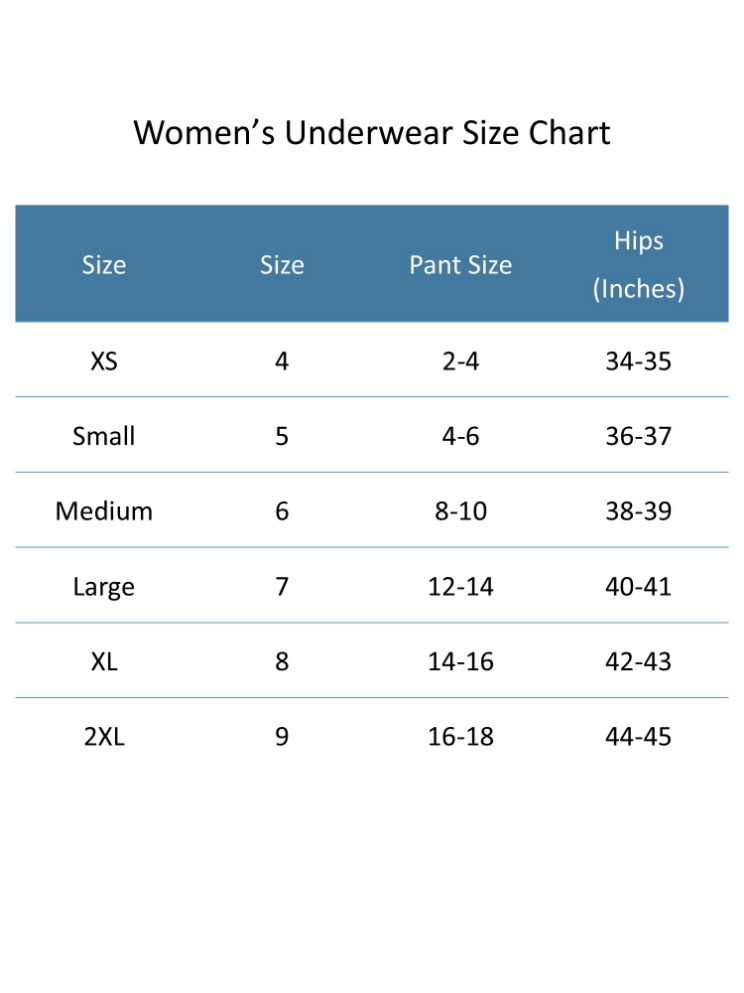Image resolution: width=744 pixels, height=993 pixels.
Task: Select hips measurement "40-41"
Action: pyautogui.click(x=638, y=586)
